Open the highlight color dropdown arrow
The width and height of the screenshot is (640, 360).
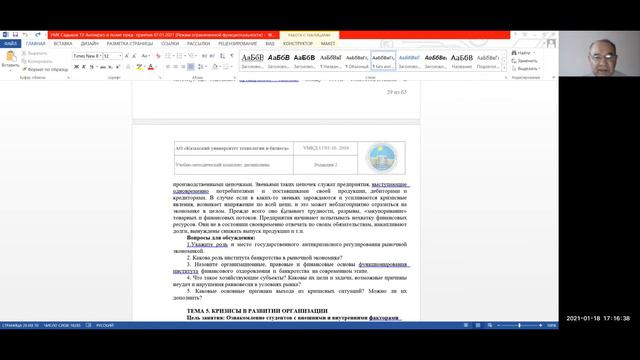pyautogui.click(x=144, y=67)
